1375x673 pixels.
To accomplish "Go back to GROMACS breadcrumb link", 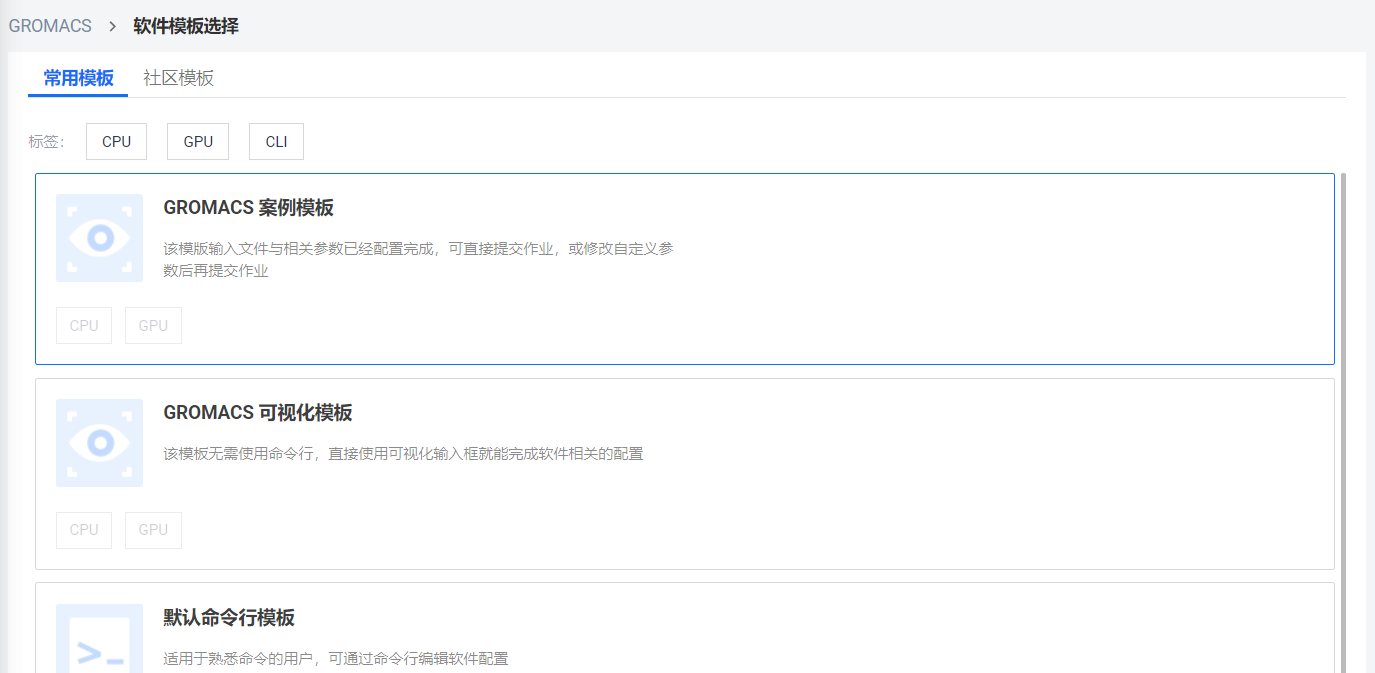I will point(50,26).
